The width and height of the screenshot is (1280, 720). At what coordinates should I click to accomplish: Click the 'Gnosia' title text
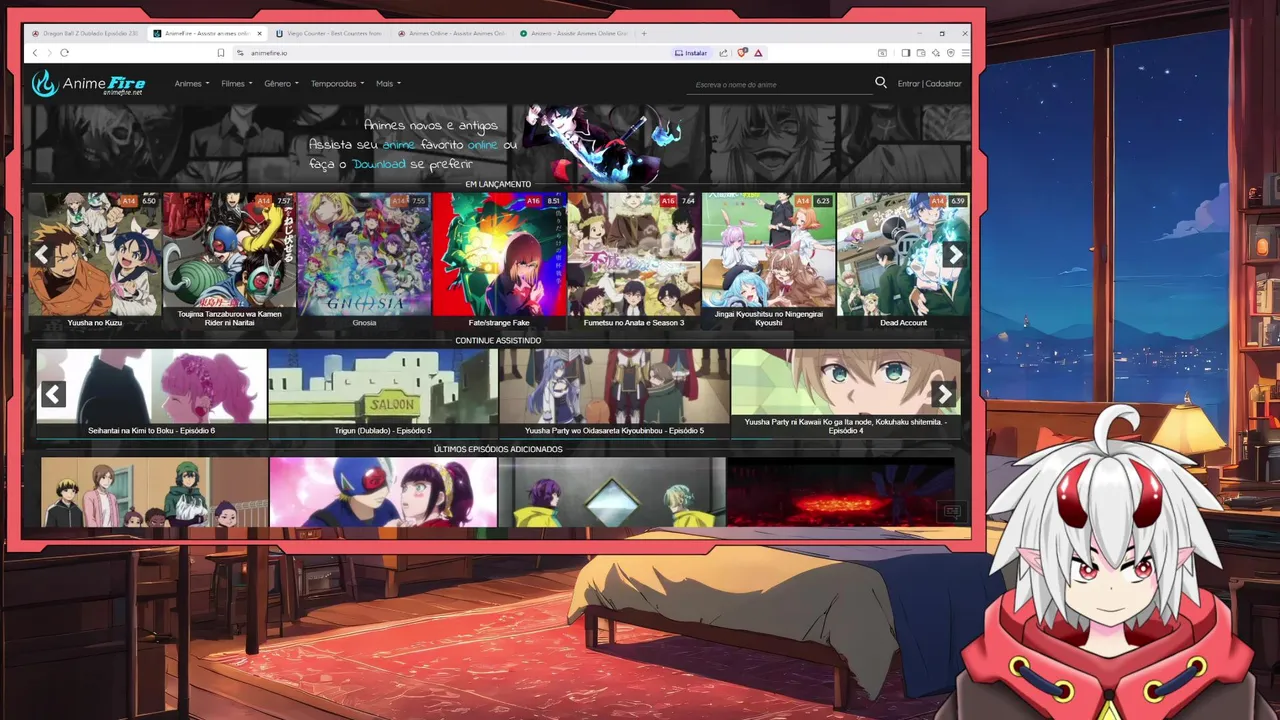click(364, 323)
